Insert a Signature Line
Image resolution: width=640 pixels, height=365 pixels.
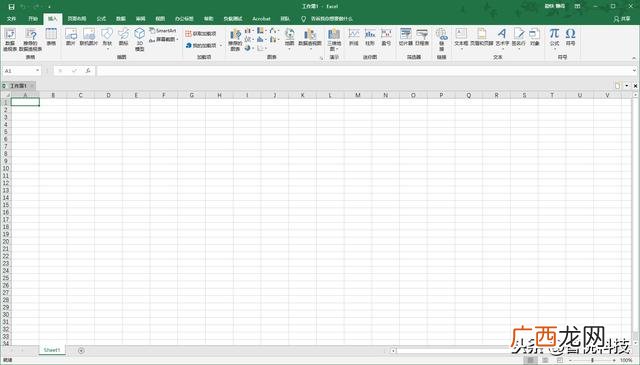(x=519, y=38)
